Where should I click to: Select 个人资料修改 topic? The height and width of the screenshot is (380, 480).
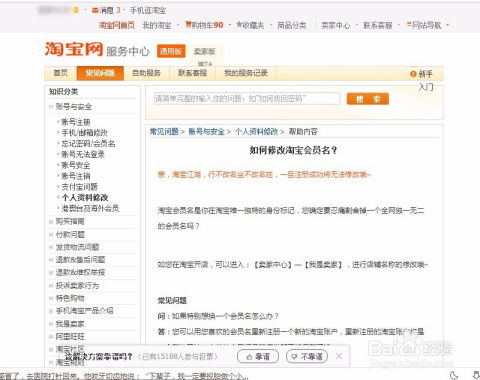point(85,198)
